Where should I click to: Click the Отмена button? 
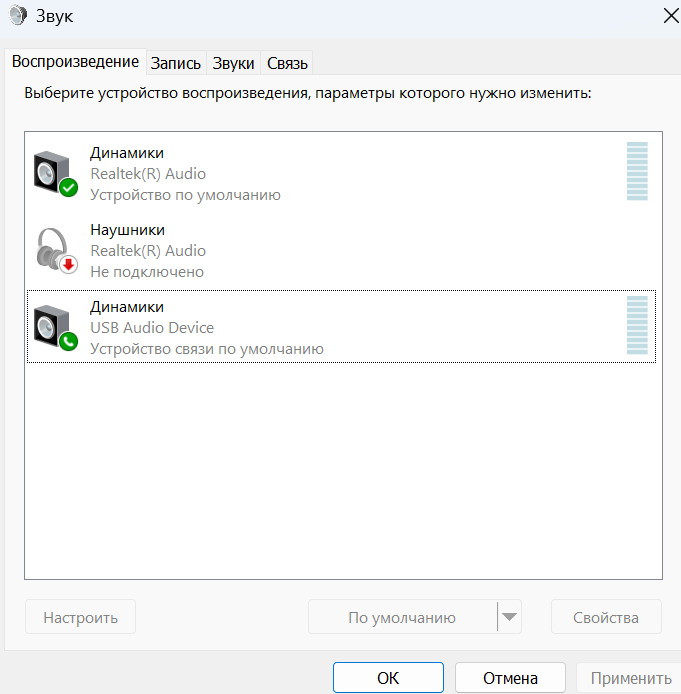(x=510, y=678)
